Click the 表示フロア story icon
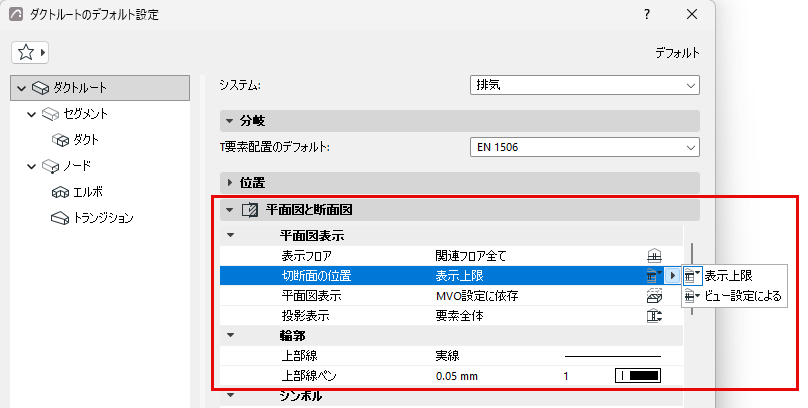Viewport: 808px width, 408px height. click(x=654, y=256)
